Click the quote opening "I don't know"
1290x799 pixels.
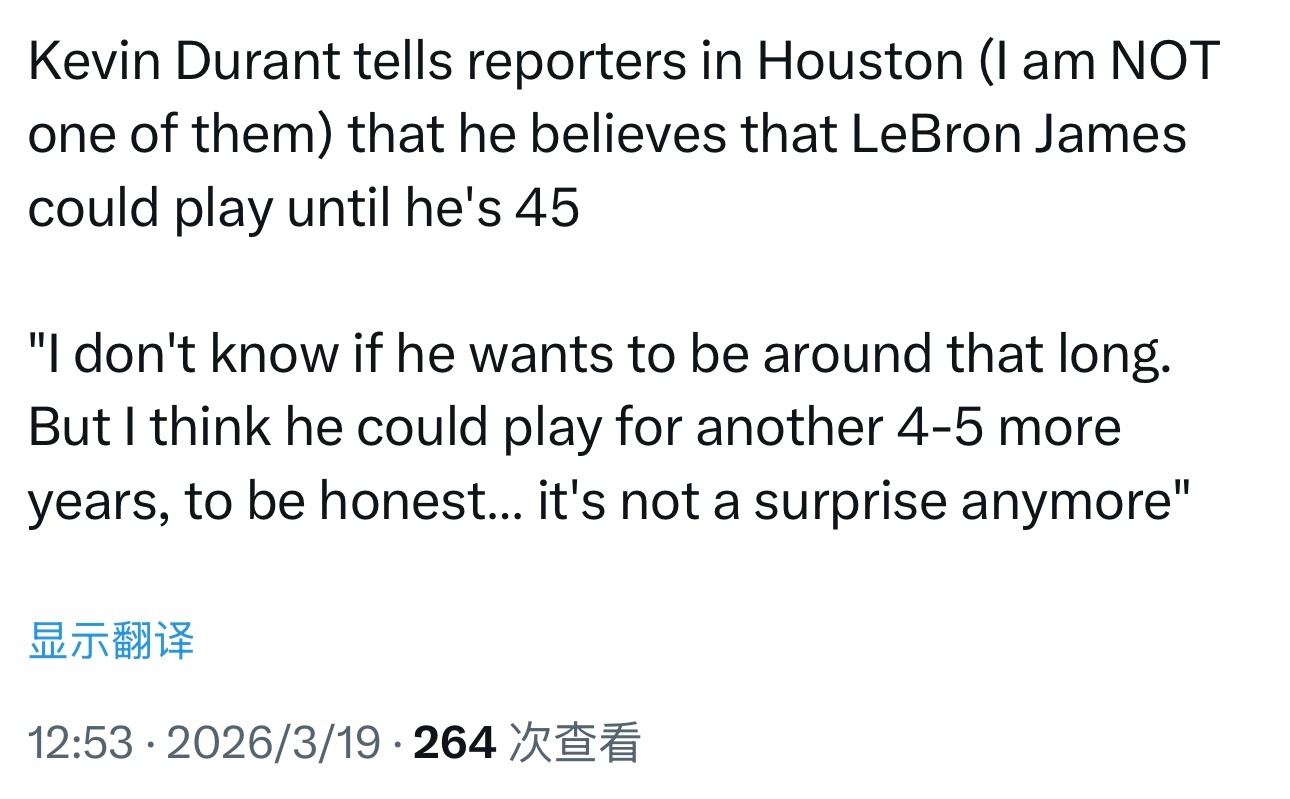click(180, 355)
